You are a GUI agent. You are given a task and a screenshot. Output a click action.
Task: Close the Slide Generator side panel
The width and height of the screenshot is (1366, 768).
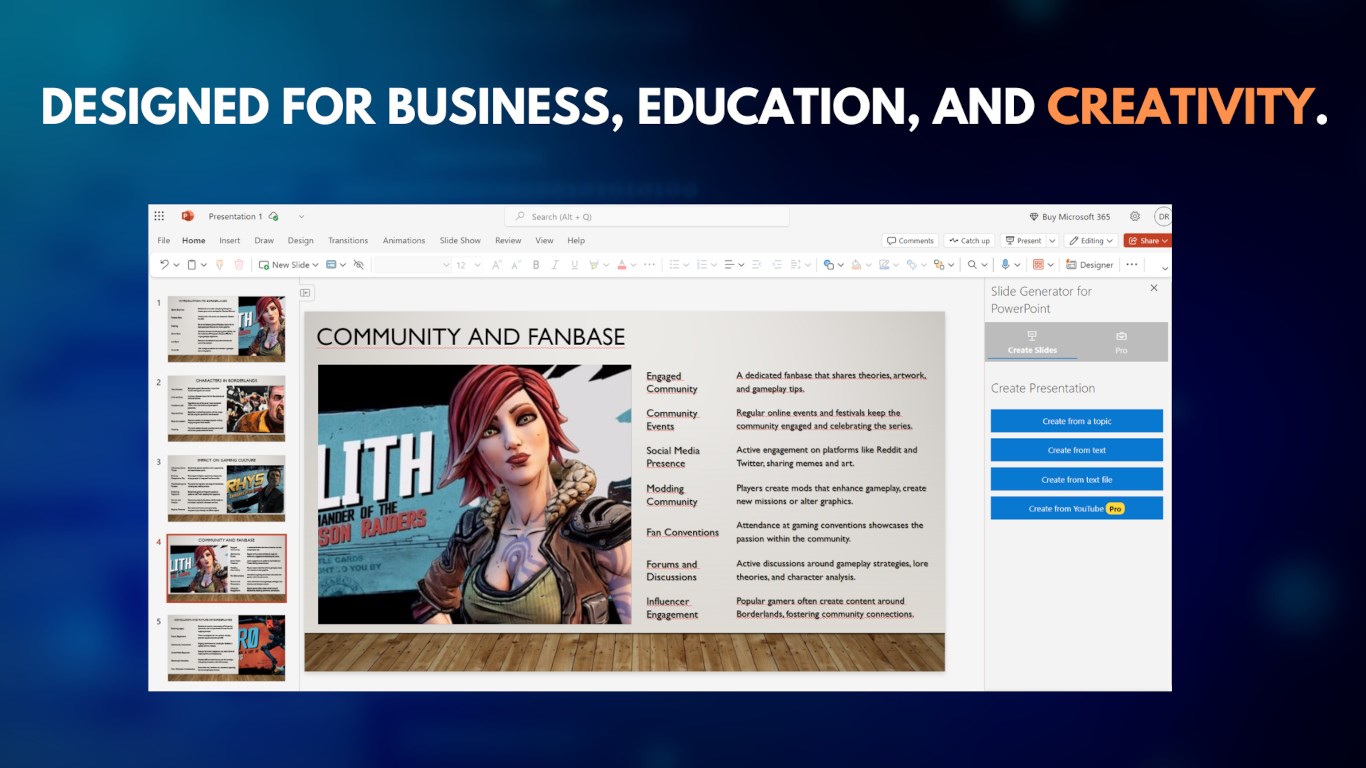click(x=1154, y=288)
